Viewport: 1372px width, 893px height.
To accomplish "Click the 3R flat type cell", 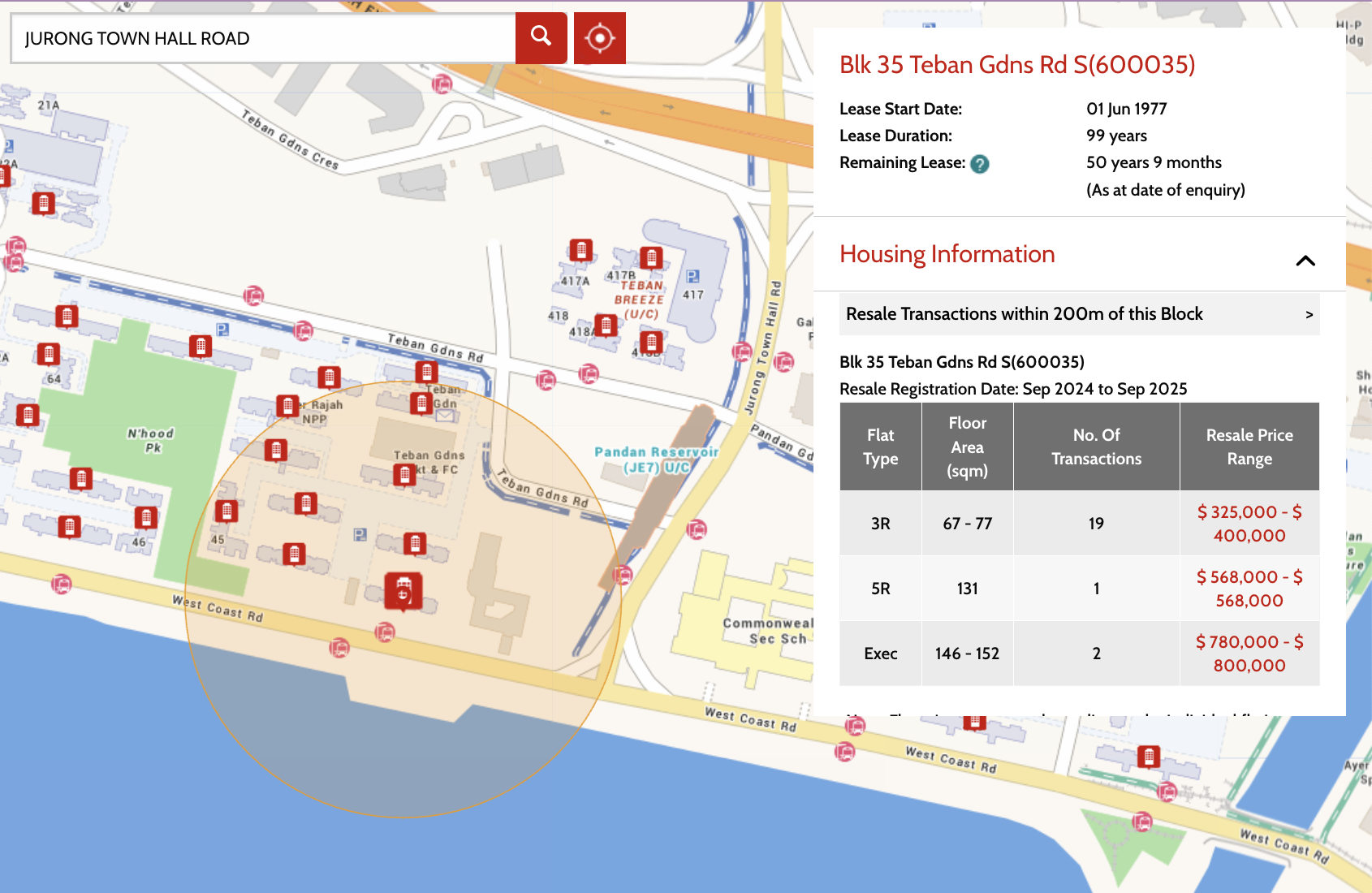I will [880, 524].
